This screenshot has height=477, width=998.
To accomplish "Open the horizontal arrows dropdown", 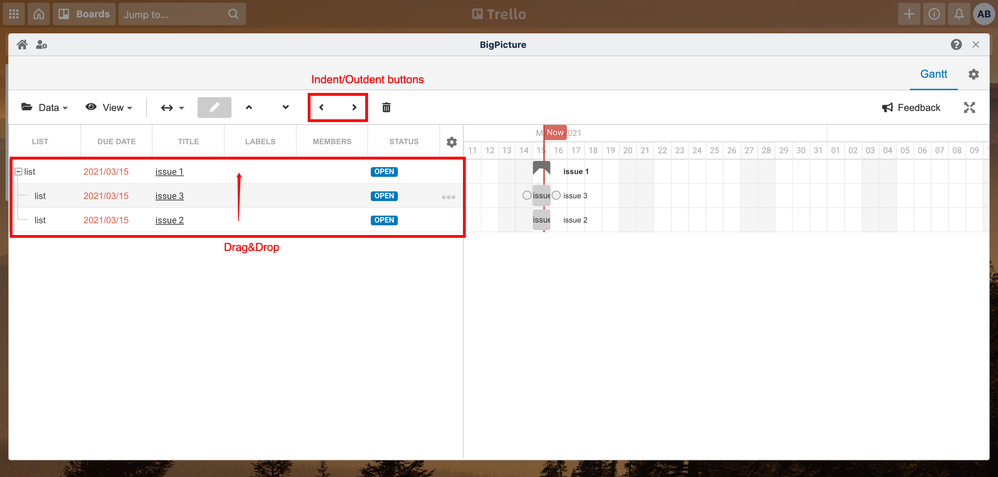I will pos(172,108).
